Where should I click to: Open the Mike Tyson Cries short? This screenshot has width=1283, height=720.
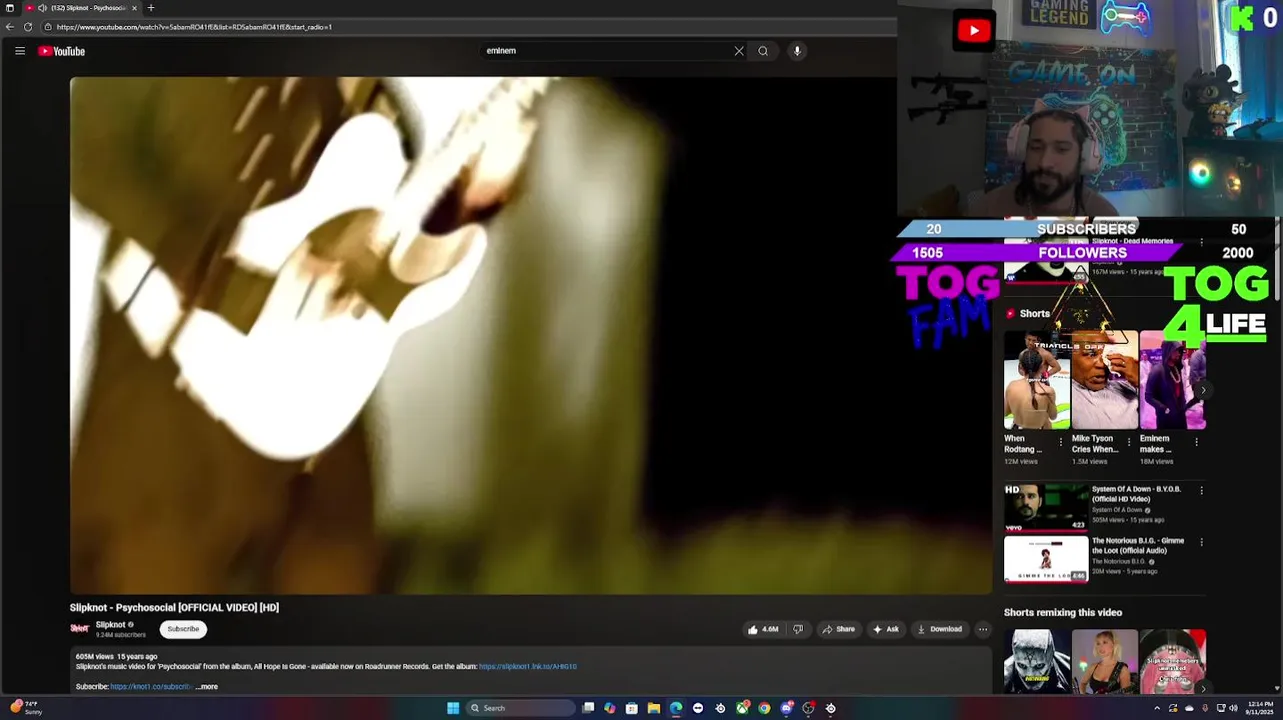1104,381
